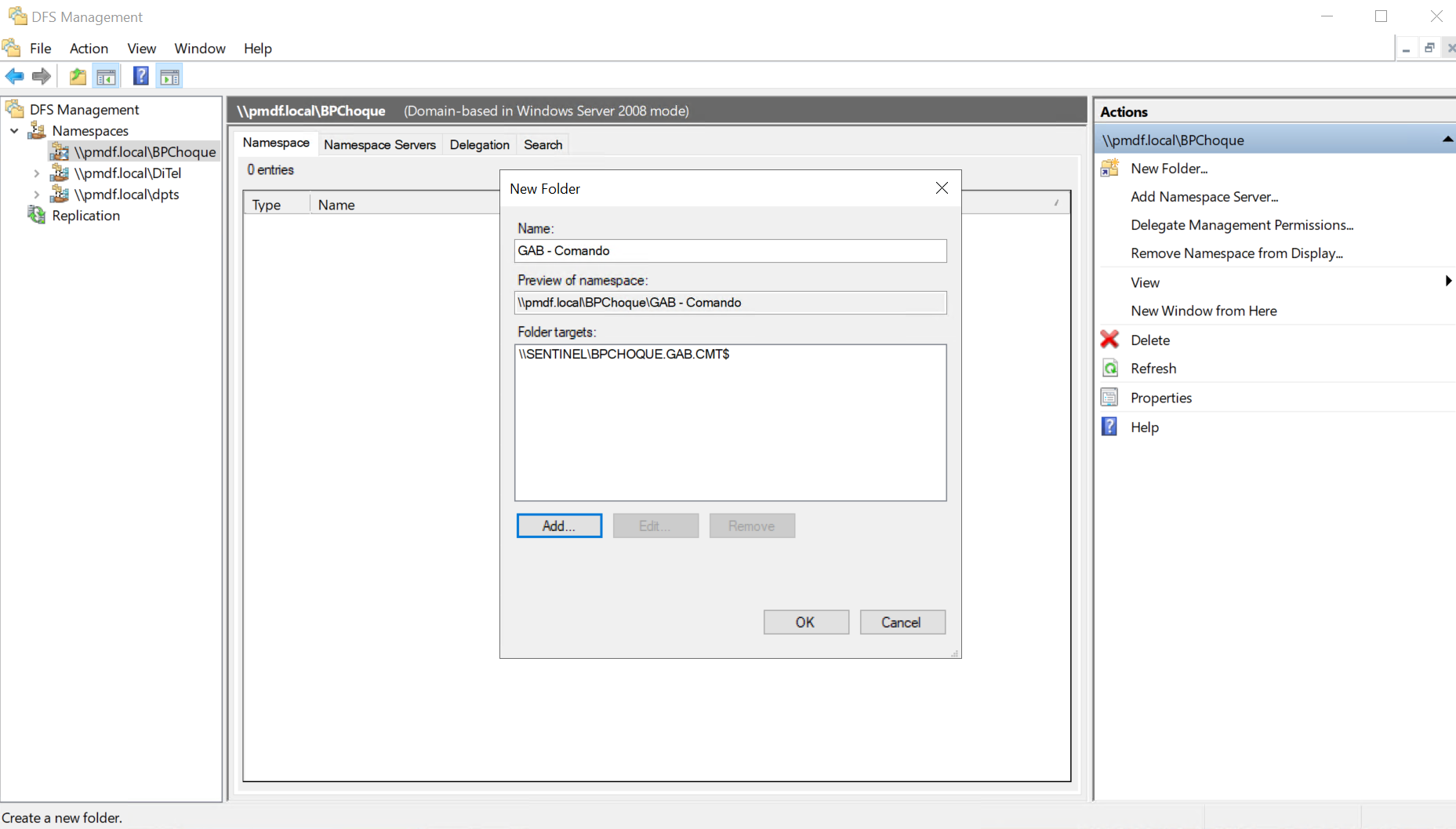Toggle the Show/Hide Console Tree icon
1456x829 pixels.
pyautogui.click(x=106, y=76)
